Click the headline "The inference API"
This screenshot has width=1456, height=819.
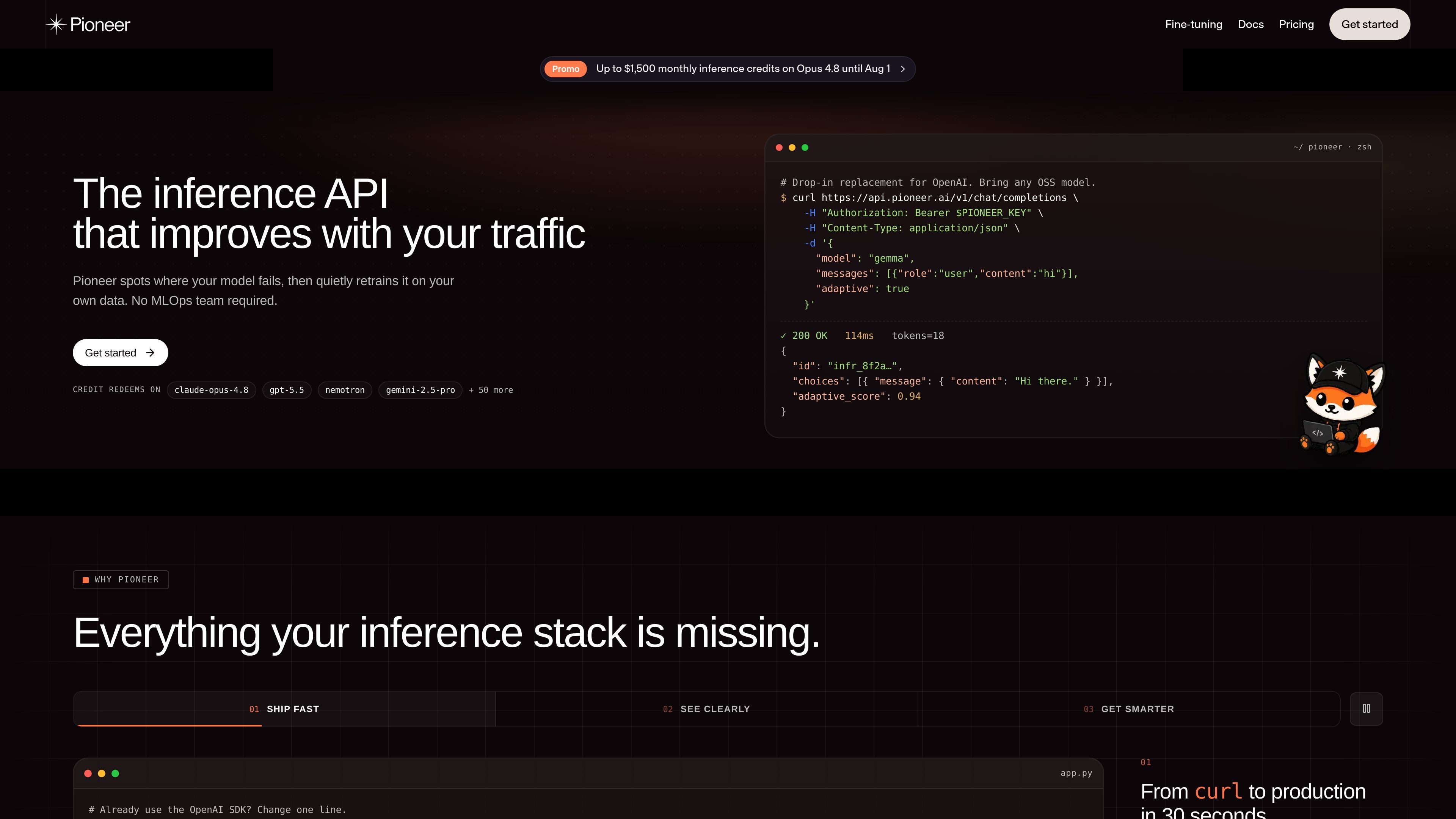pyautogui.click(x=231, y=193)
